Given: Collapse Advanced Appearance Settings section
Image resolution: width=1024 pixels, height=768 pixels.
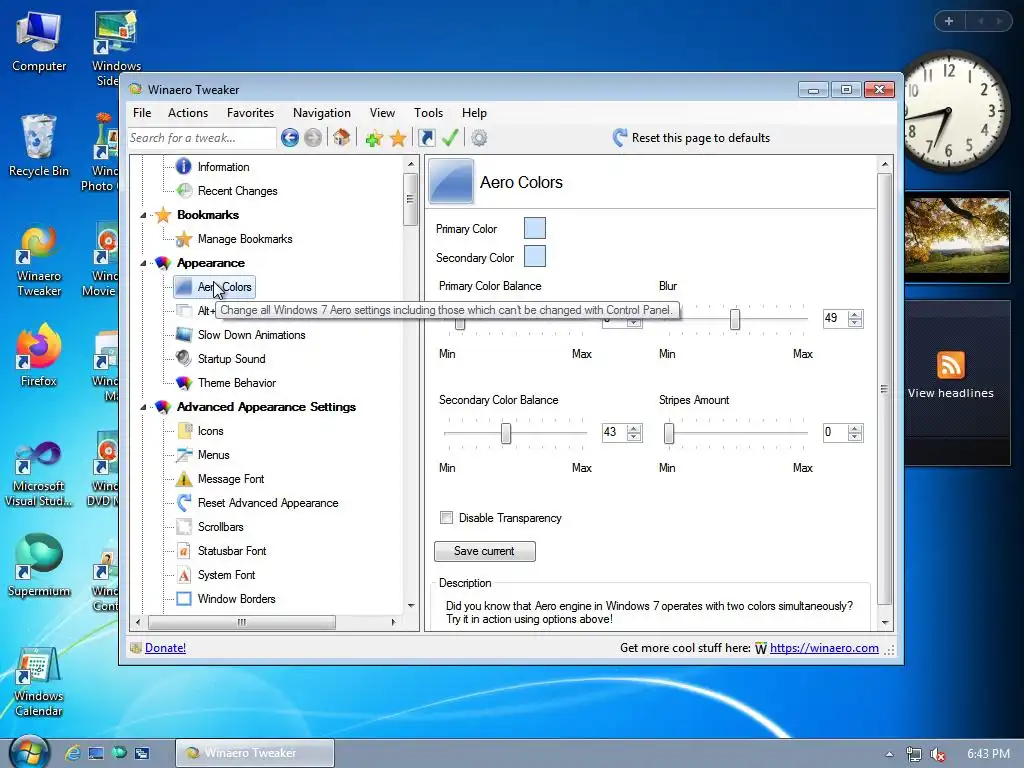Looking at the screenshot, I should coord(144,408).
